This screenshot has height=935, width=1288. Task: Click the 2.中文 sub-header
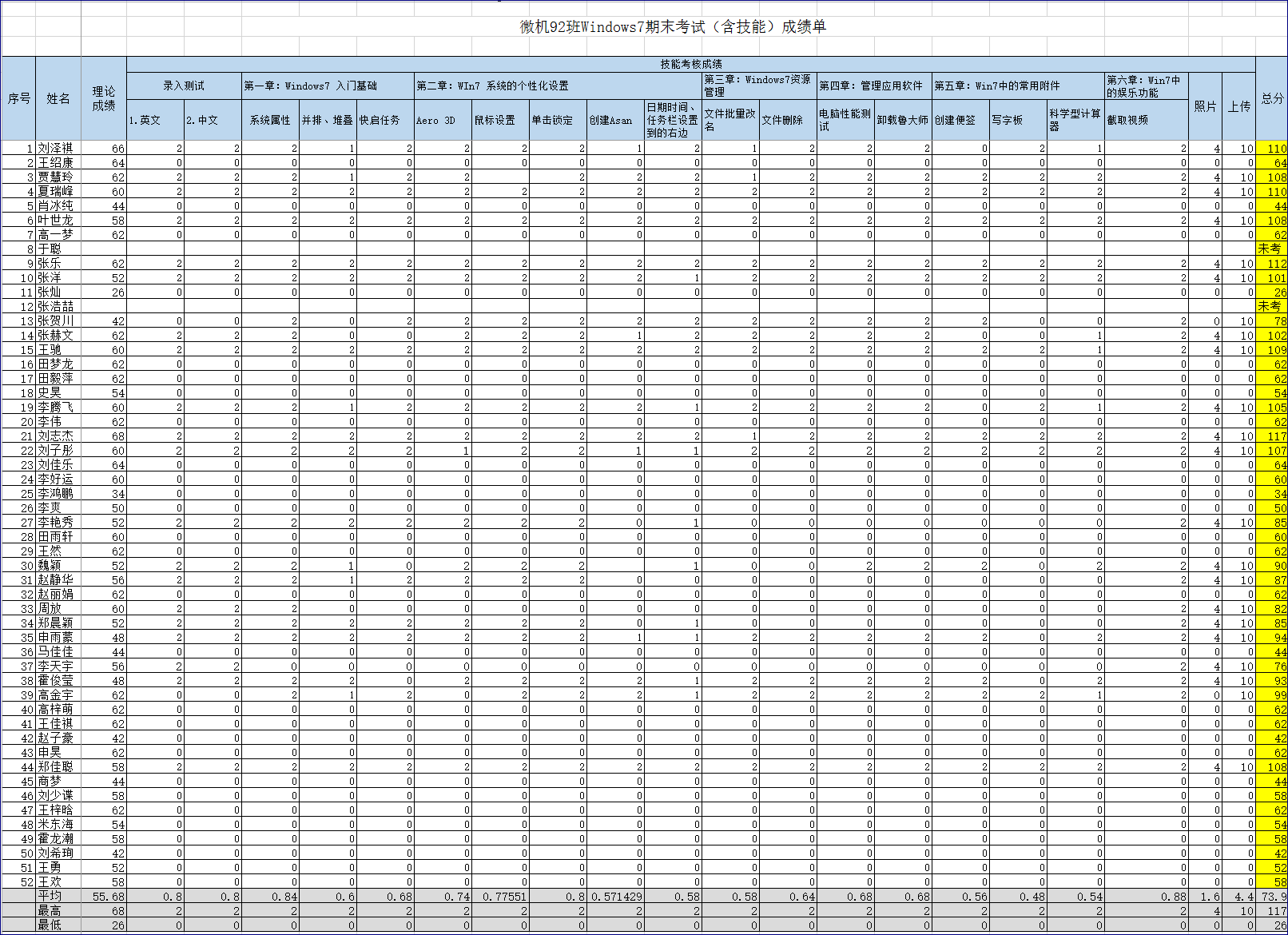coord(213,120)
